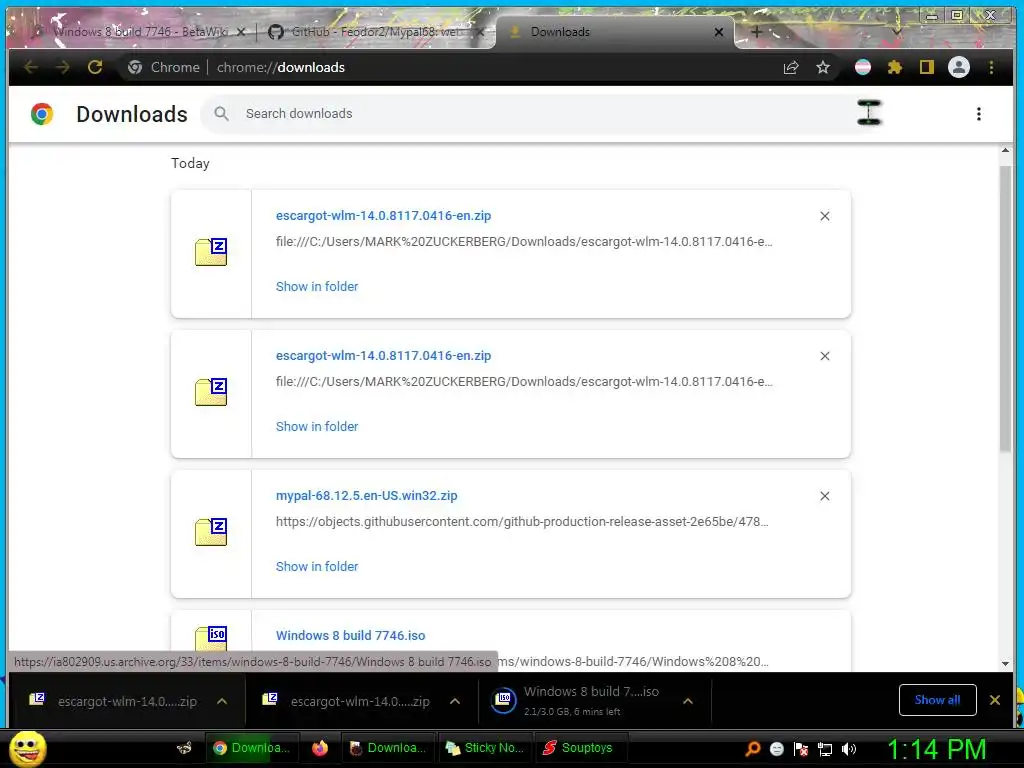The width and height of the screenshot is (1024, 768).
Task: Expand options for second escargot shelf item
Action: 455,701
